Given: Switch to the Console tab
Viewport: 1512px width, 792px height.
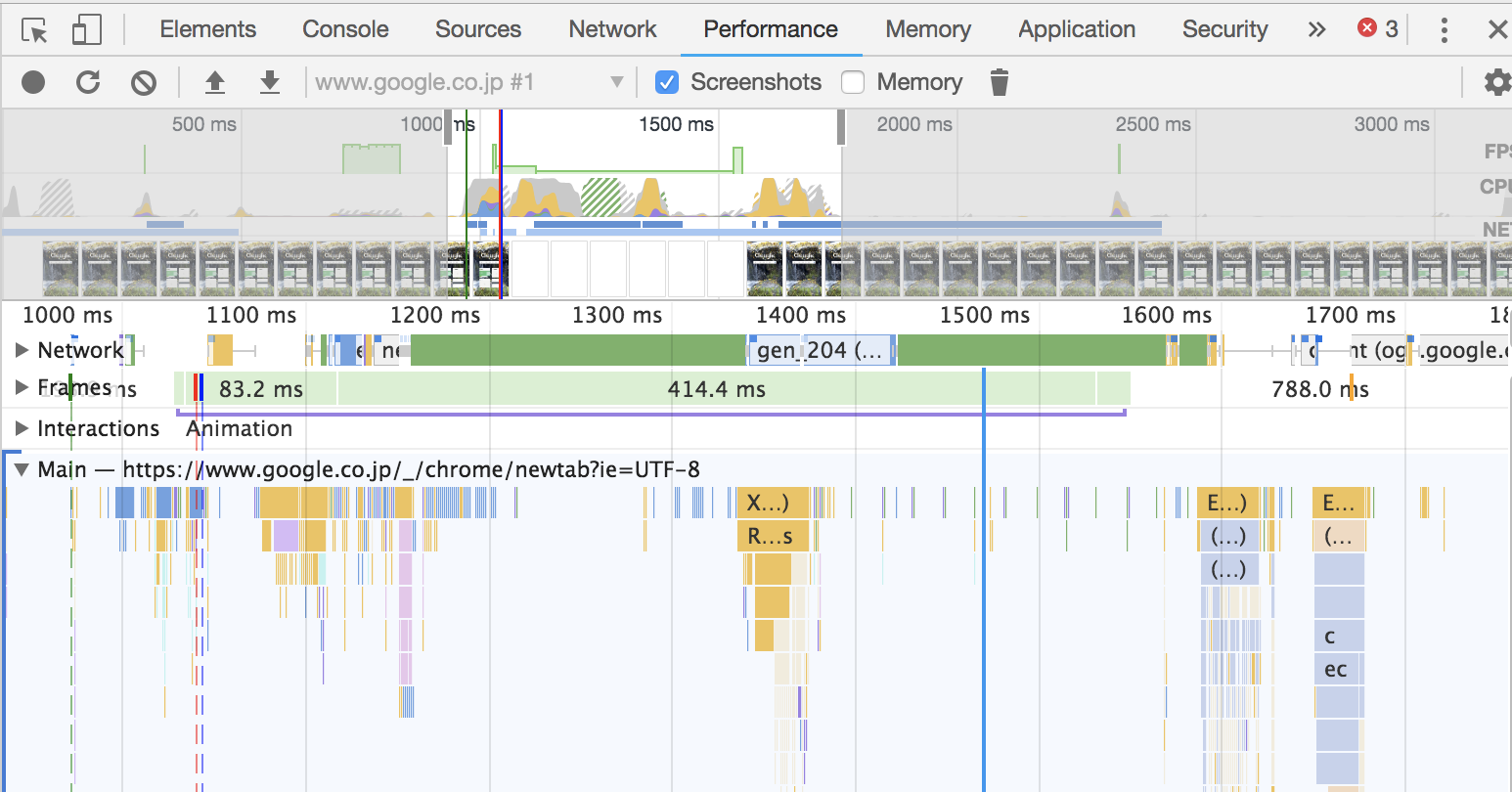Looking at the screenshot, I should pos(345,29).
